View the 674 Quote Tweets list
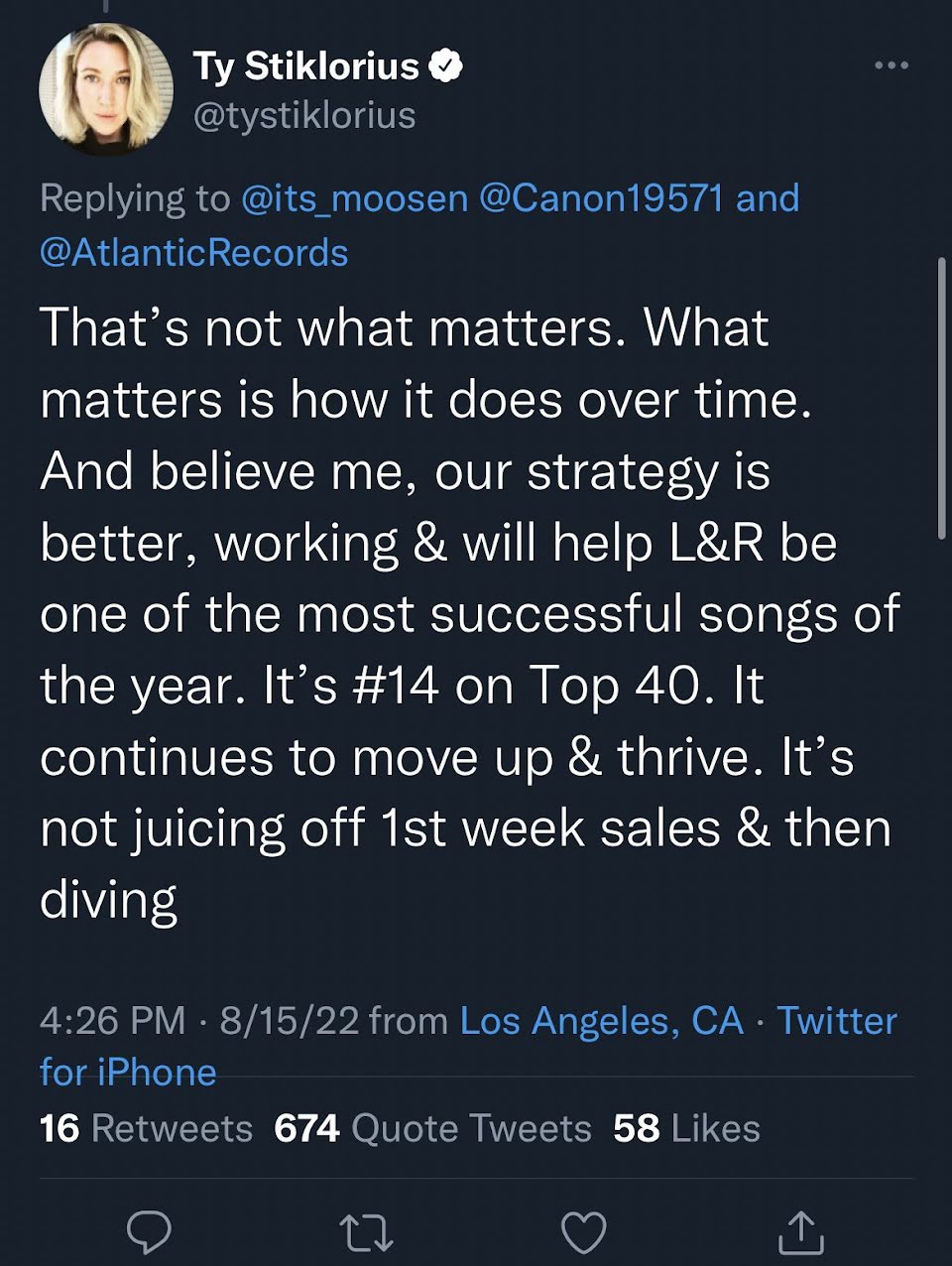The width and height of the screenshot is (952, 1266). (432, 1128)
